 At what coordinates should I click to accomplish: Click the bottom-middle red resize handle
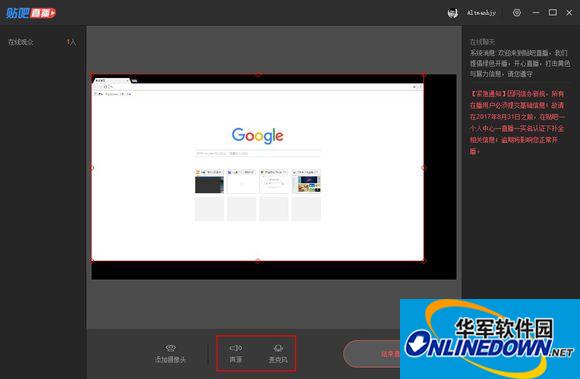(x=258, y=261)
